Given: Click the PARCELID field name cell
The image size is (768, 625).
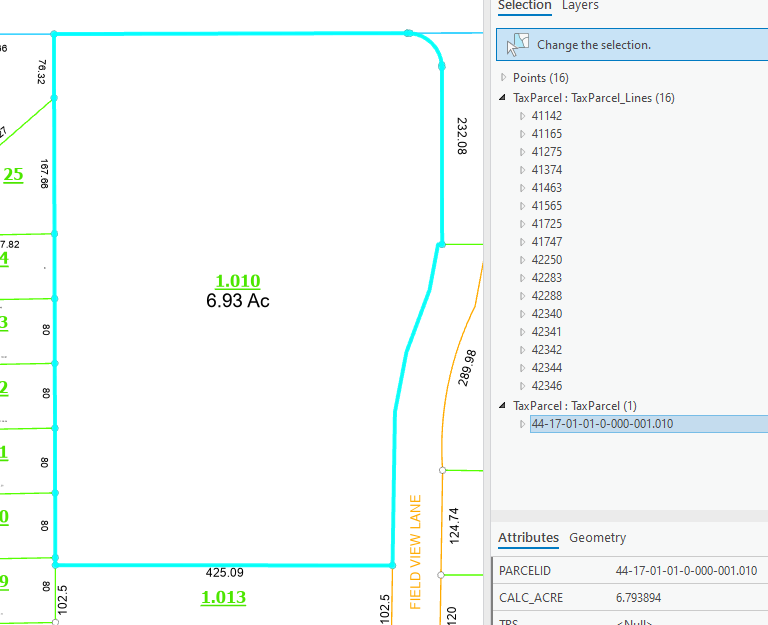Looking at the screenshot, I should [x=525, y=571].
